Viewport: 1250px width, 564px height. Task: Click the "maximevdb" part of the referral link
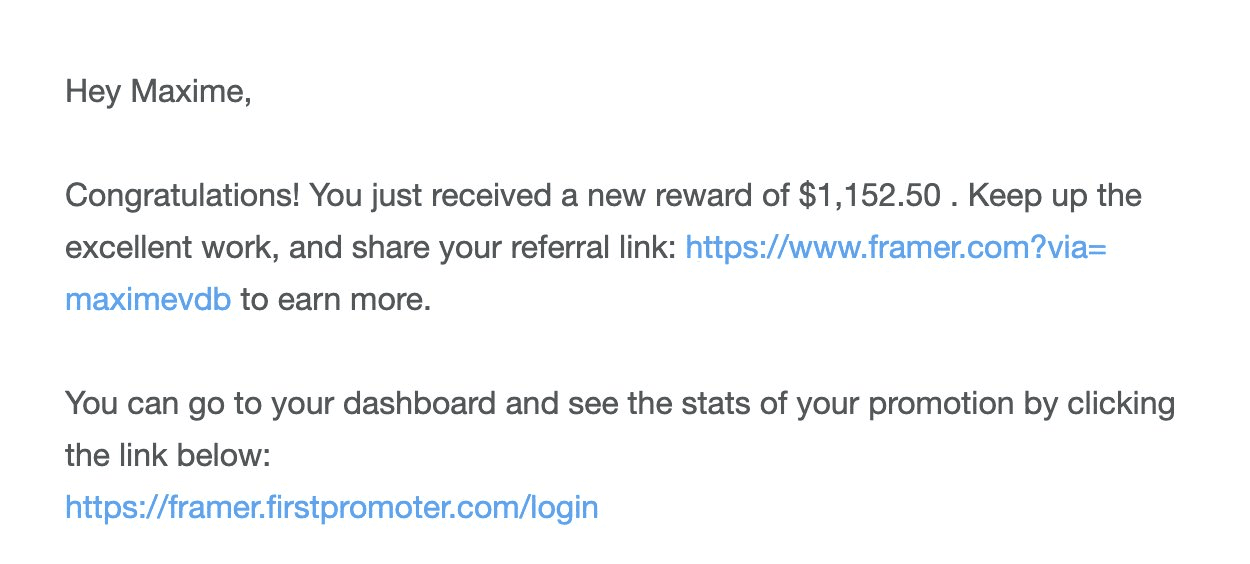[x=148, y=300]
